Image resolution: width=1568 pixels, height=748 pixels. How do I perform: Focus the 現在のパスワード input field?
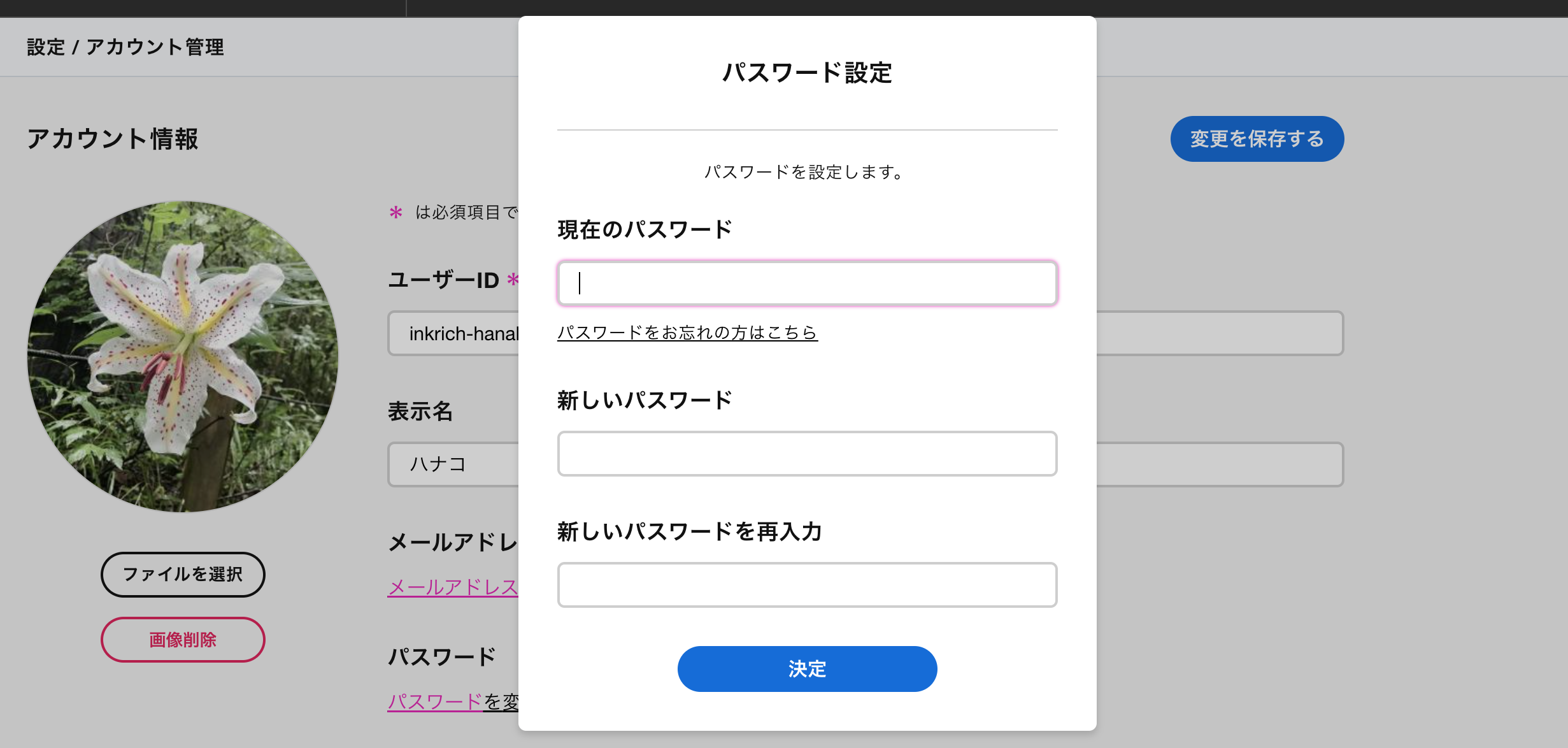click(807, 283)
